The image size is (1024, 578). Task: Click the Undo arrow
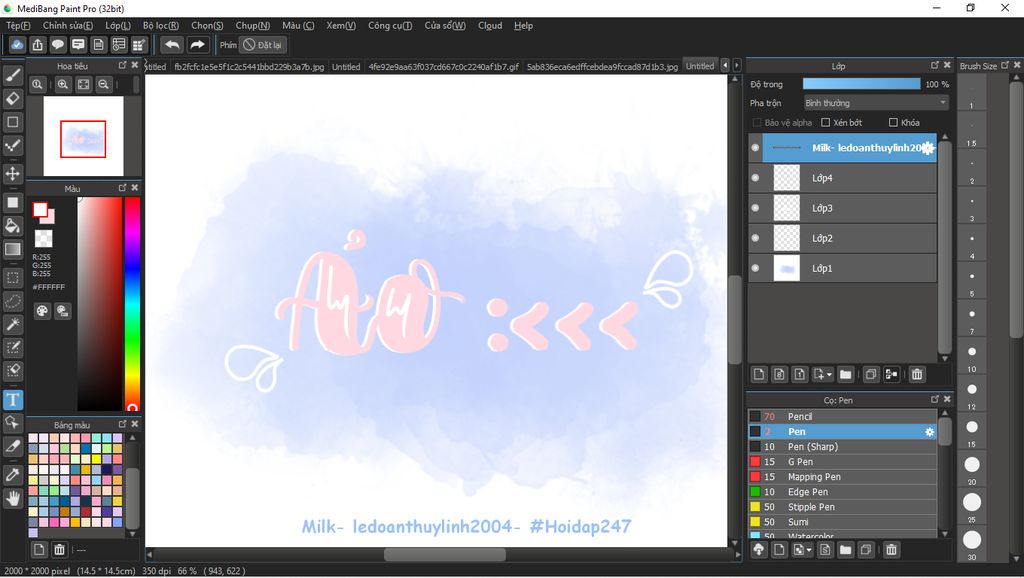click(x=172, y=45)
